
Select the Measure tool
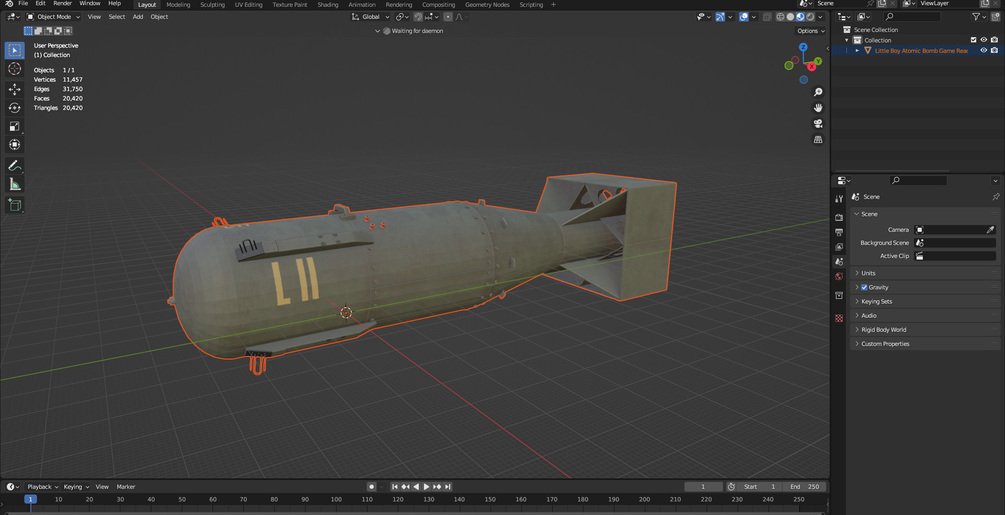(x=14, y=184)
